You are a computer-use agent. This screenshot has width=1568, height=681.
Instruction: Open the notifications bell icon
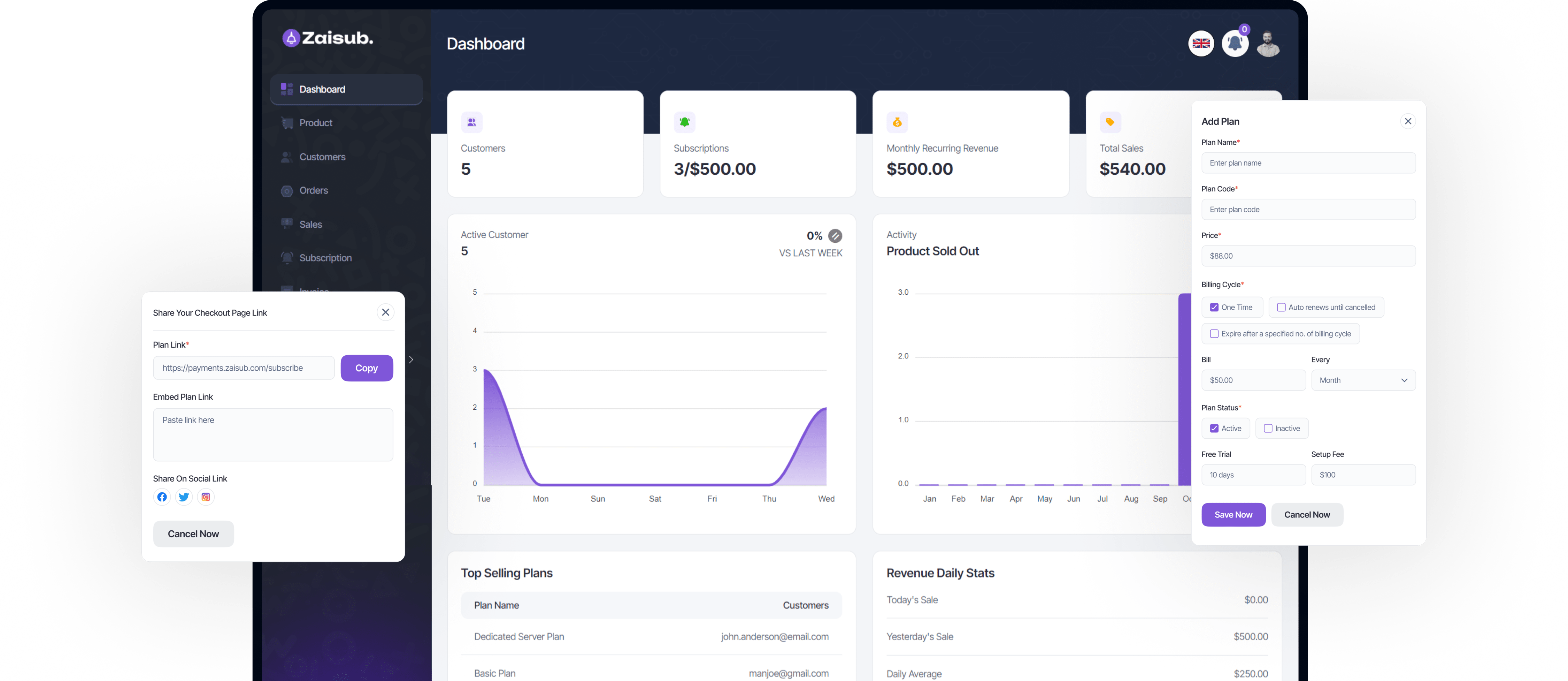(x=1235, y=43)
